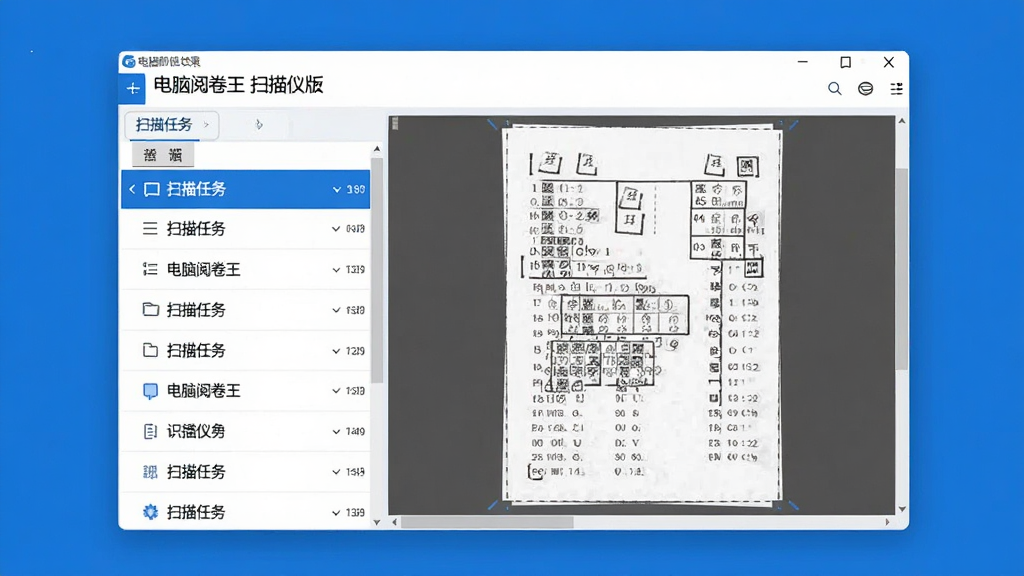The image size is (1024, 576).
Task: Click preview scrollbar up arrow
Action: 902,121
